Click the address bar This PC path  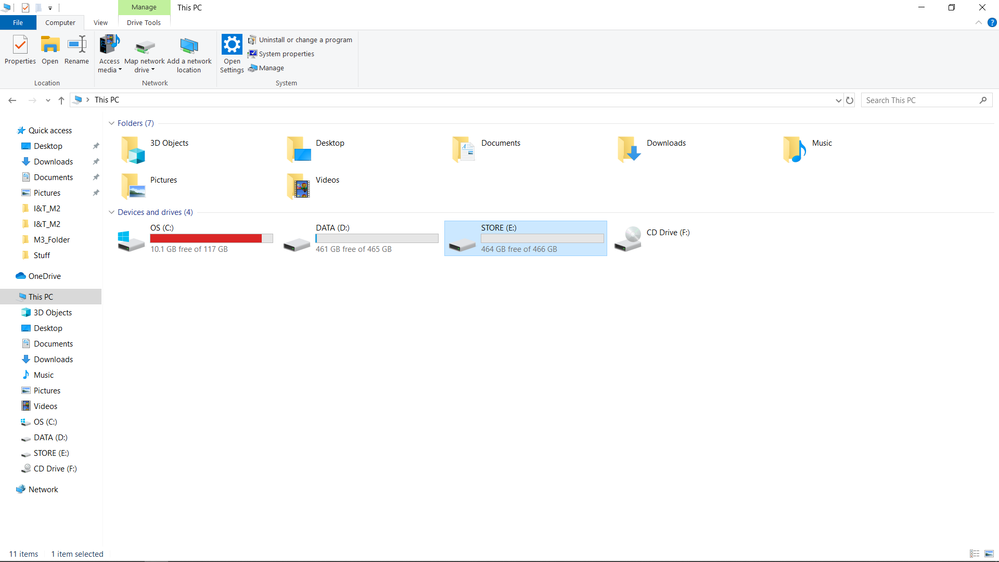click(x=106, y=100)
